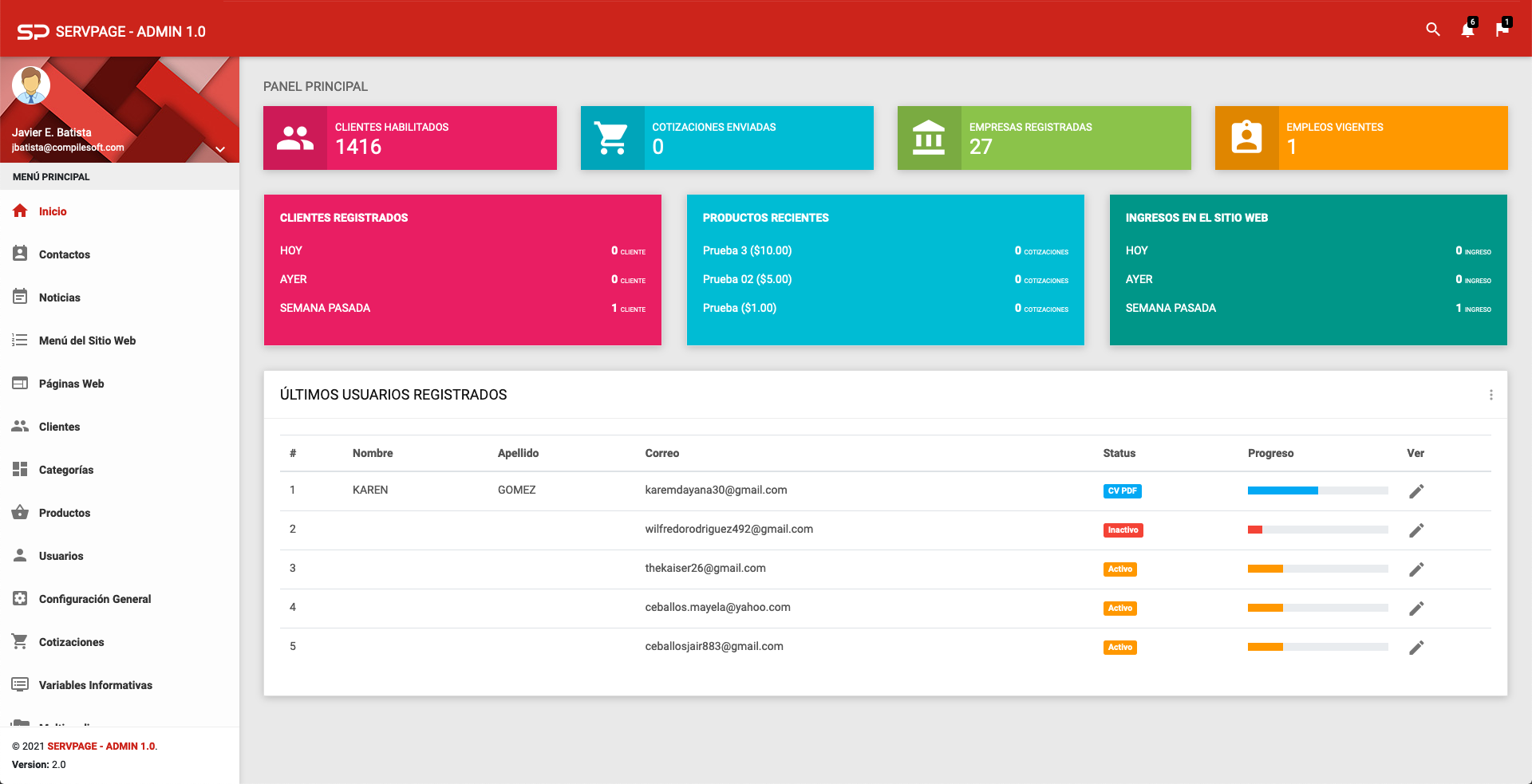The image size is (1532, 784).
Task: Expand the Javier E. Batista profile dropdown arrow
Action: 220,149
